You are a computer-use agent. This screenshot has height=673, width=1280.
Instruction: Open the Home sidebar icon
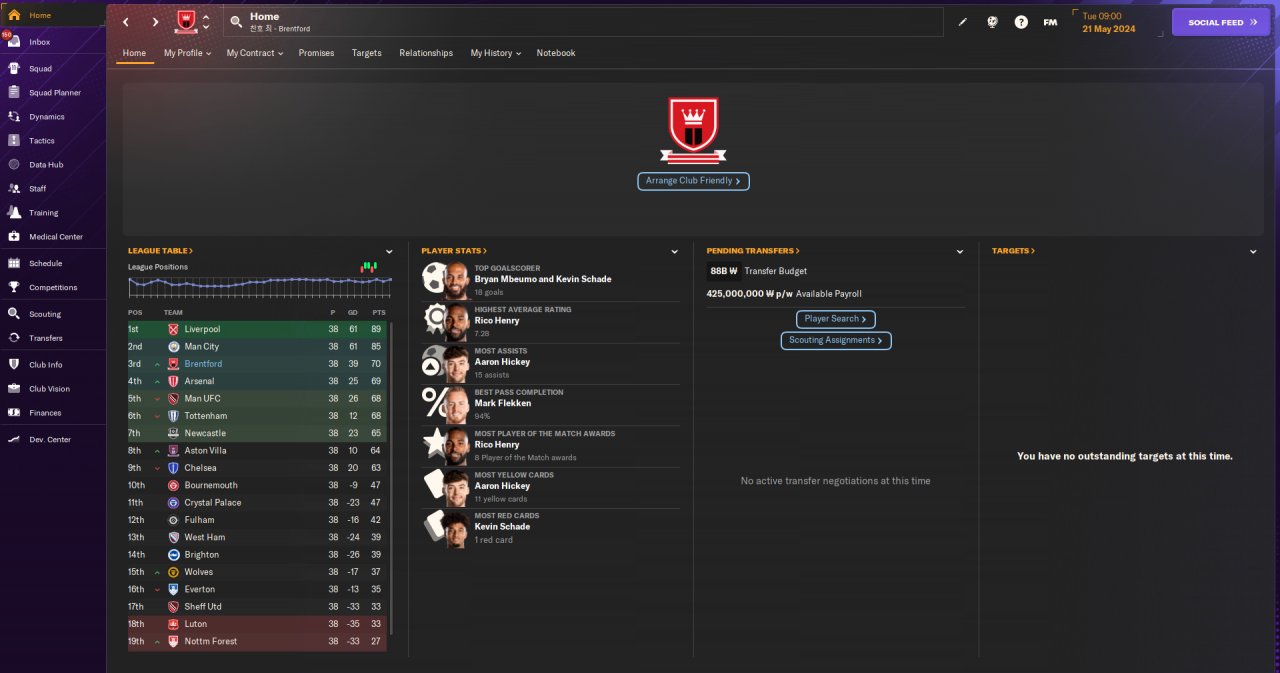14,15
